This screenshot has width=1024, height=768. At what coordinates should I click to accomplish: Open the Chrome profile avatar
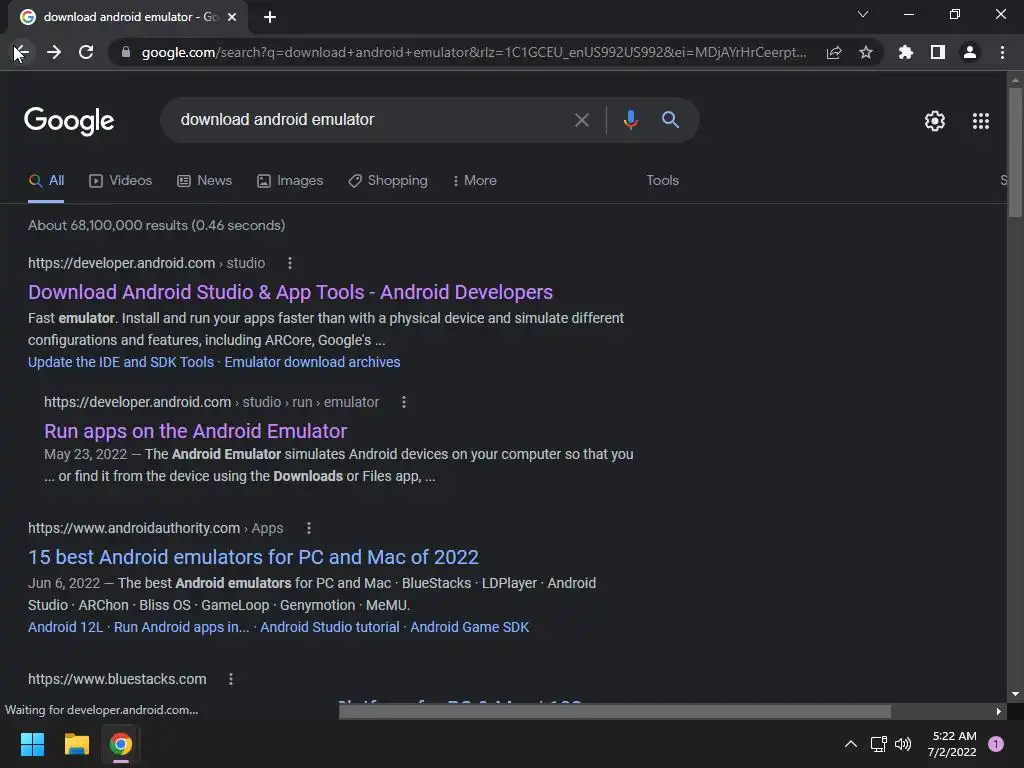pyautogui.click(x=970, y=52)
